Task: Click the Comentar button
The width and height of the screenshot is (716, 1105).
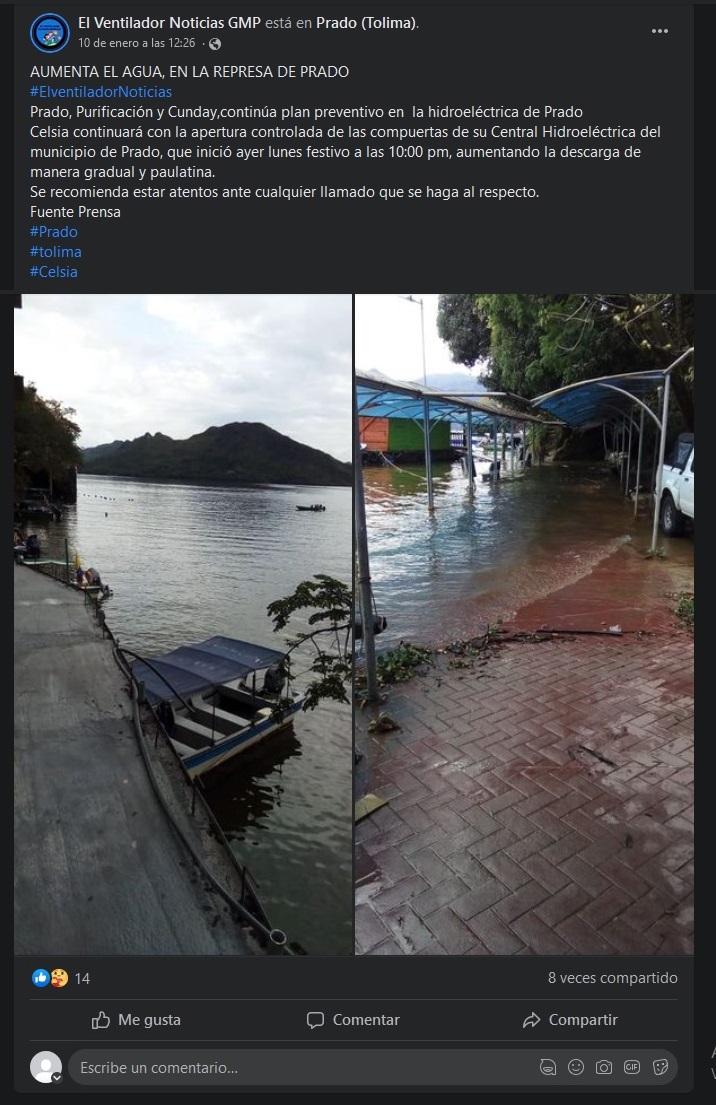Action: [x=353, y=1020]
